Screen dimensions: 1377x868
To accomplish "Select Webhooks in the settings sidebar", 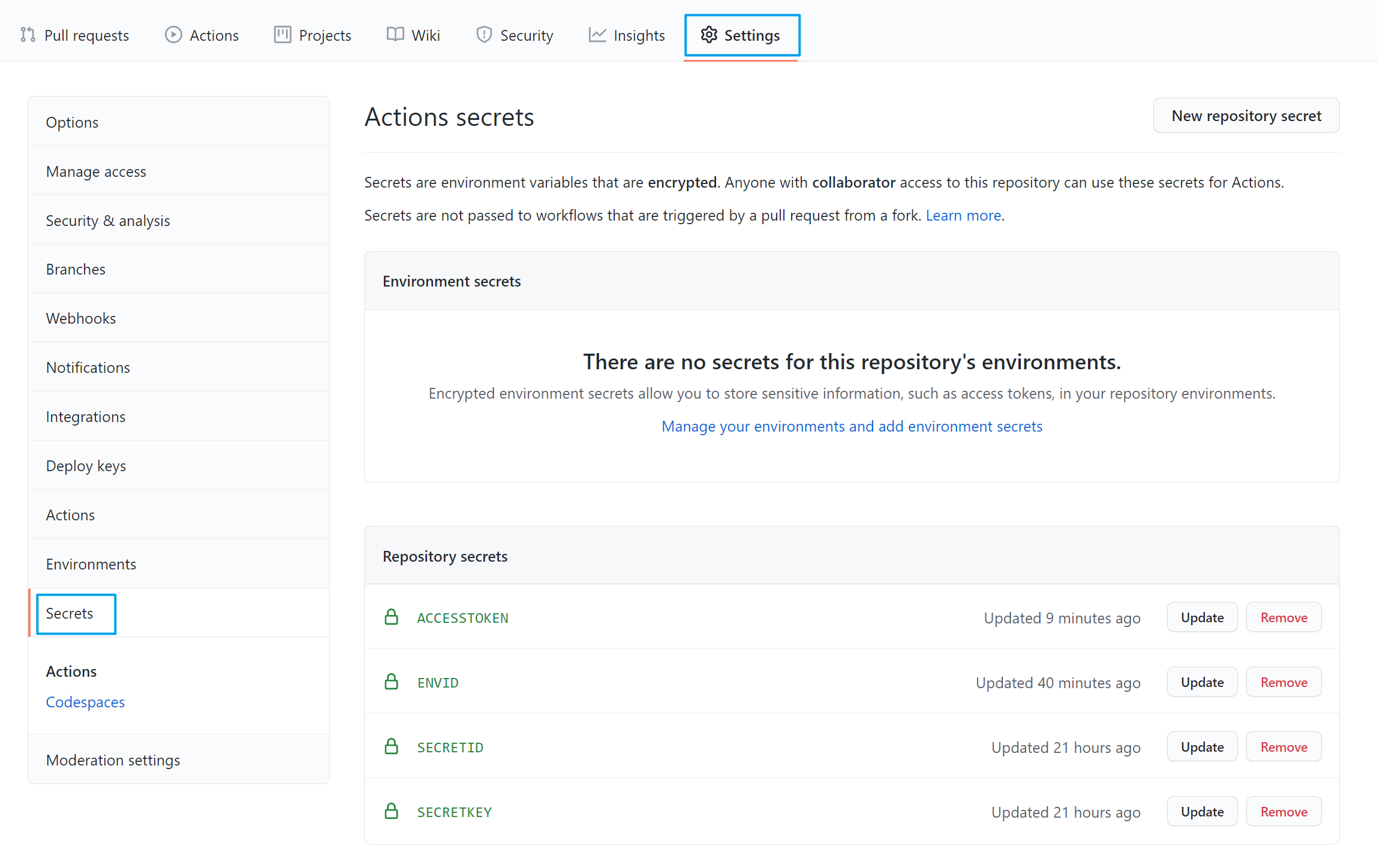I will coord(81,318).
